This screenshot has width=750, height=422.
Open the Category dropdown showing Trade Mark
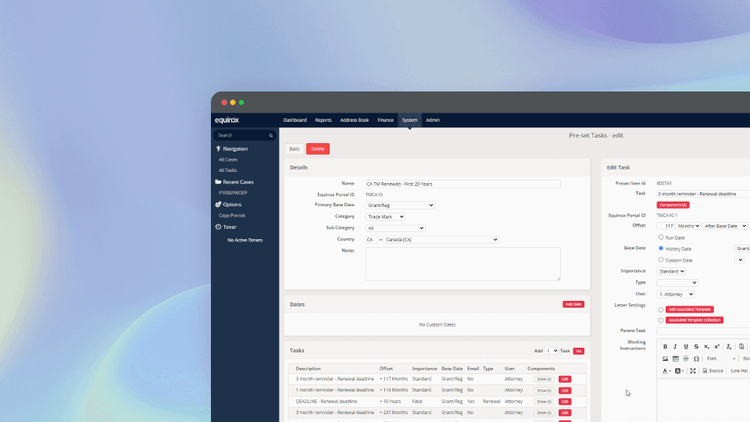[x=385, y=217]
